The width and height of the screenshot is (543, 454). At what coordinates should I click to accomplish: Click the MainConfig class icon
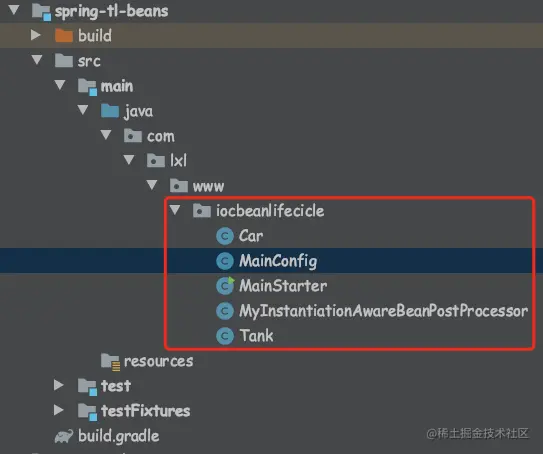(x=225, y=261)
